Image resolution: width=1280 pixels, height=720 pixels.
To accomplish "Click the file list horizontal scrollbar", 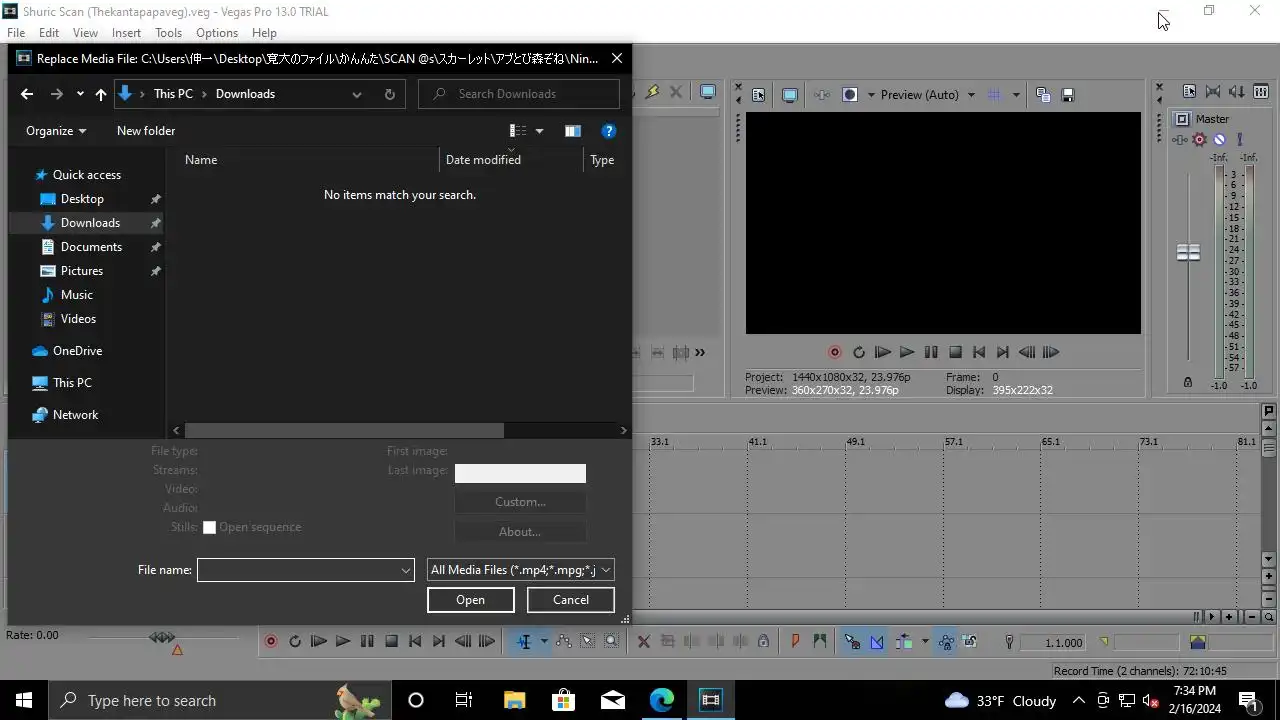I will 345,430.
